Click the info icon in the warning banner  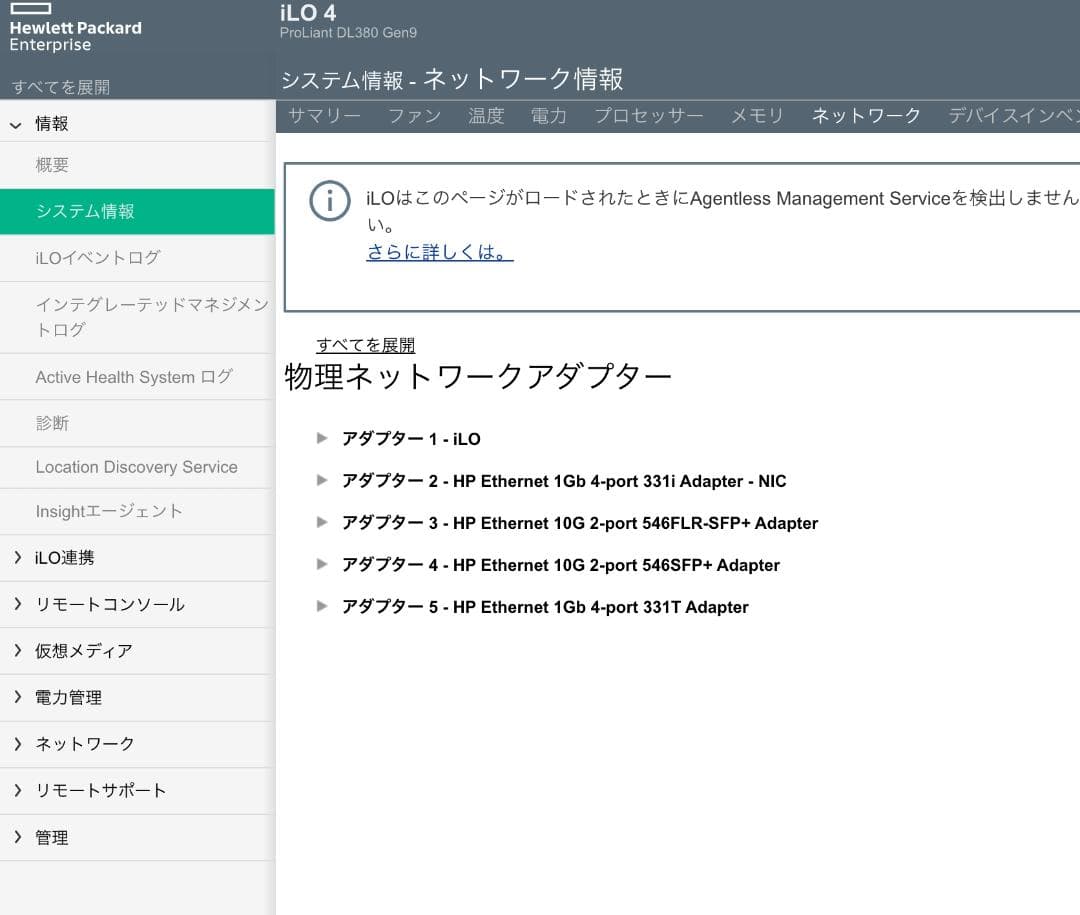coord(330,201)
